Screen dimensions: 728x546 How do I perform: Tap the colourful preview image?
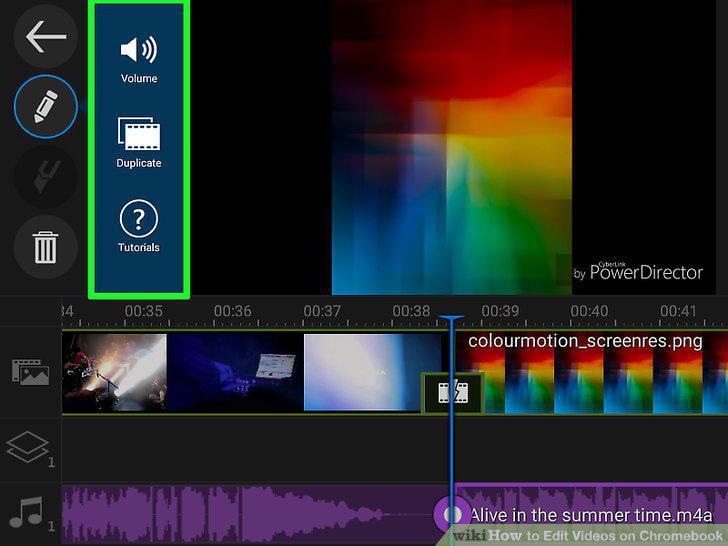(451, 147)
